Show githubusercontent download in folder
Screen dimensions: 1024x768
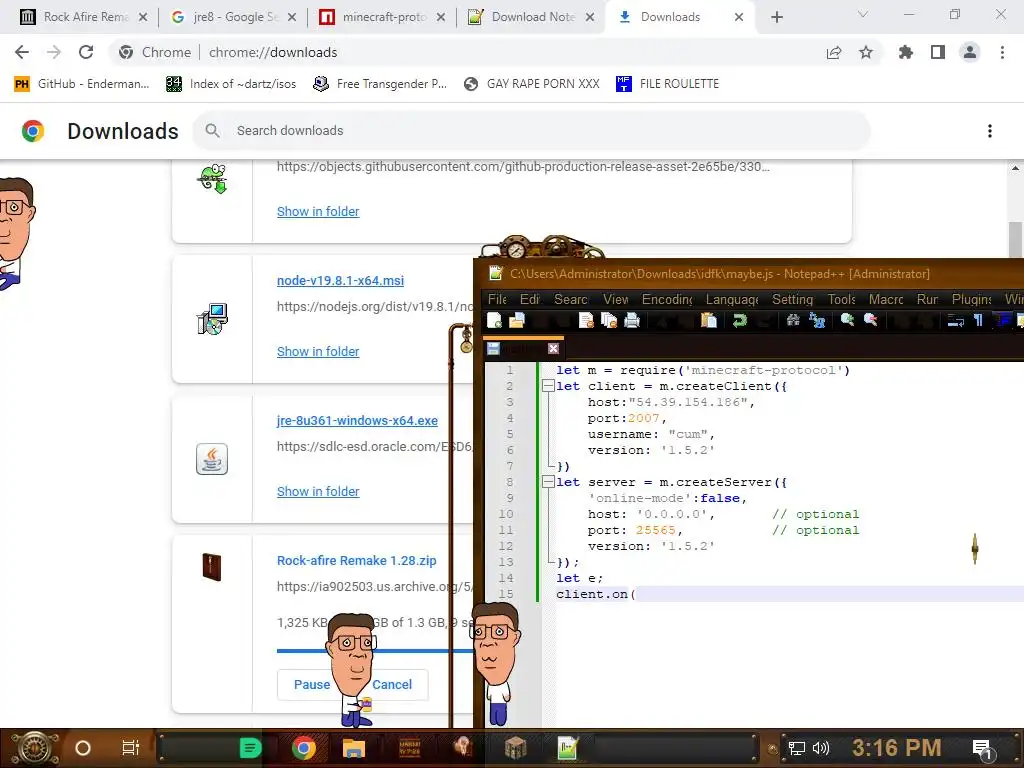pos(318,212)
